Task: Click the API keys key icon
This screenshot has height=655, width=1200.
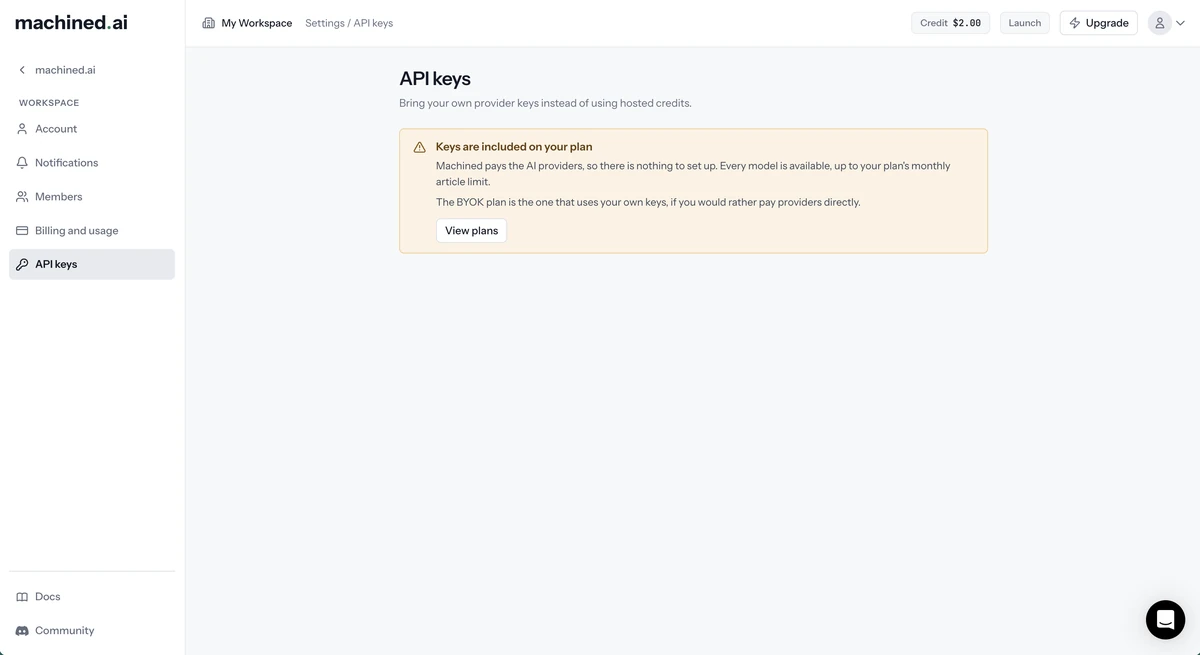Action: coord(22,265)
